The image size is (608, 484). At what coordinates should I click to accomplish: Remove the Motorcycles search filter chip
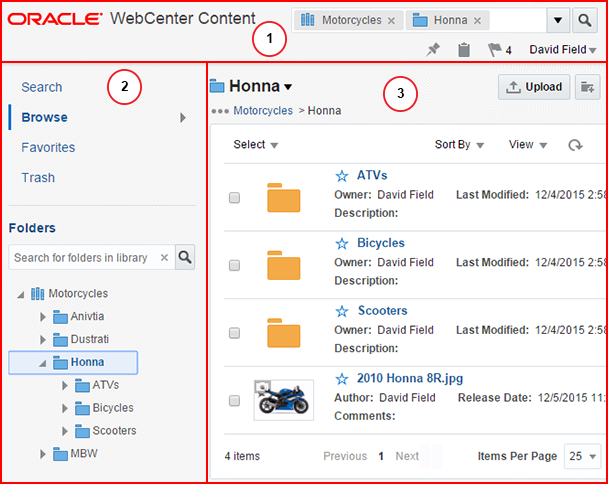tap(392, 21)
